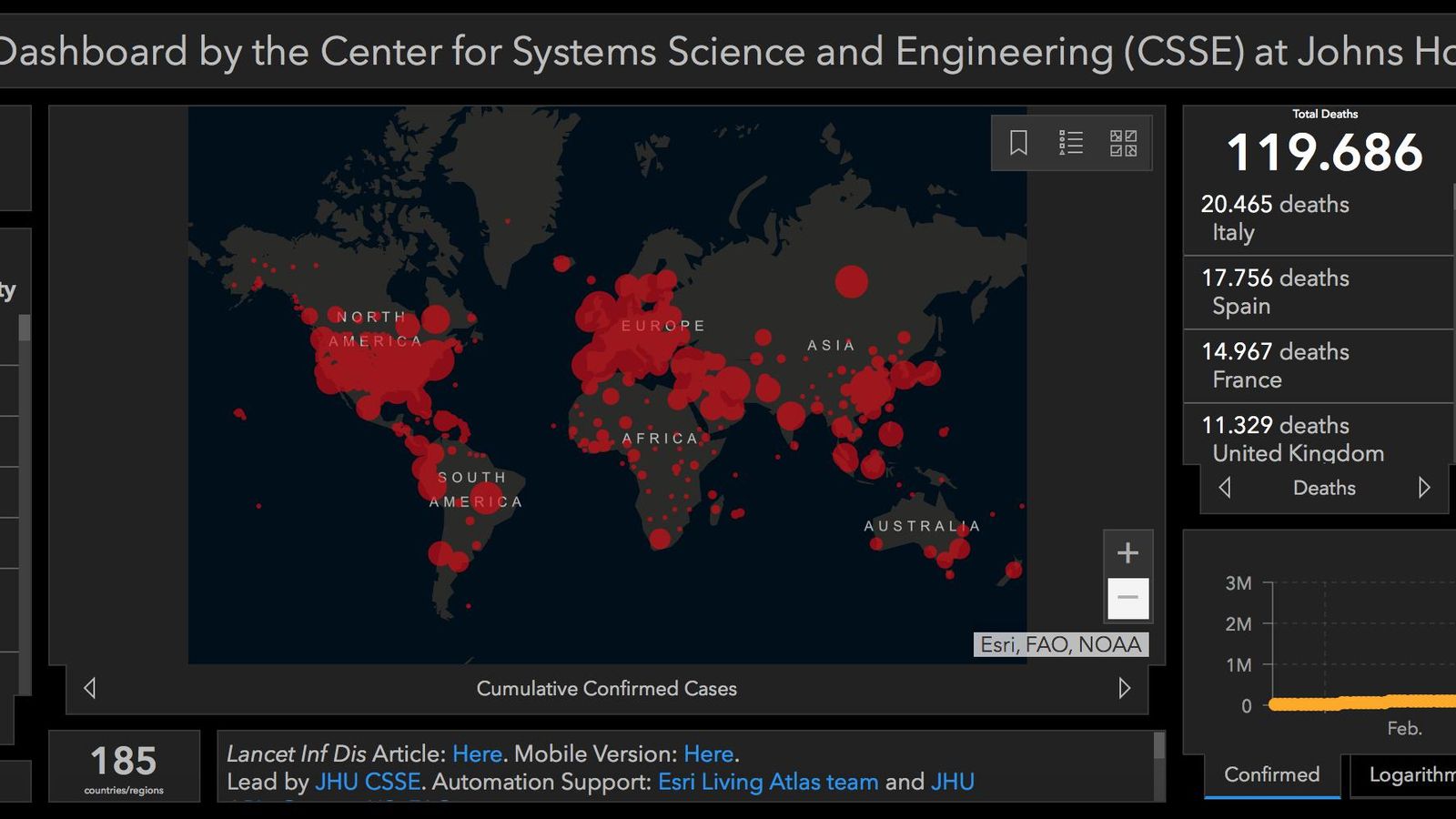The width and height of the screenshot is (1456, 819).
Task: Click the large red circle over Asia
Action: 851,282
